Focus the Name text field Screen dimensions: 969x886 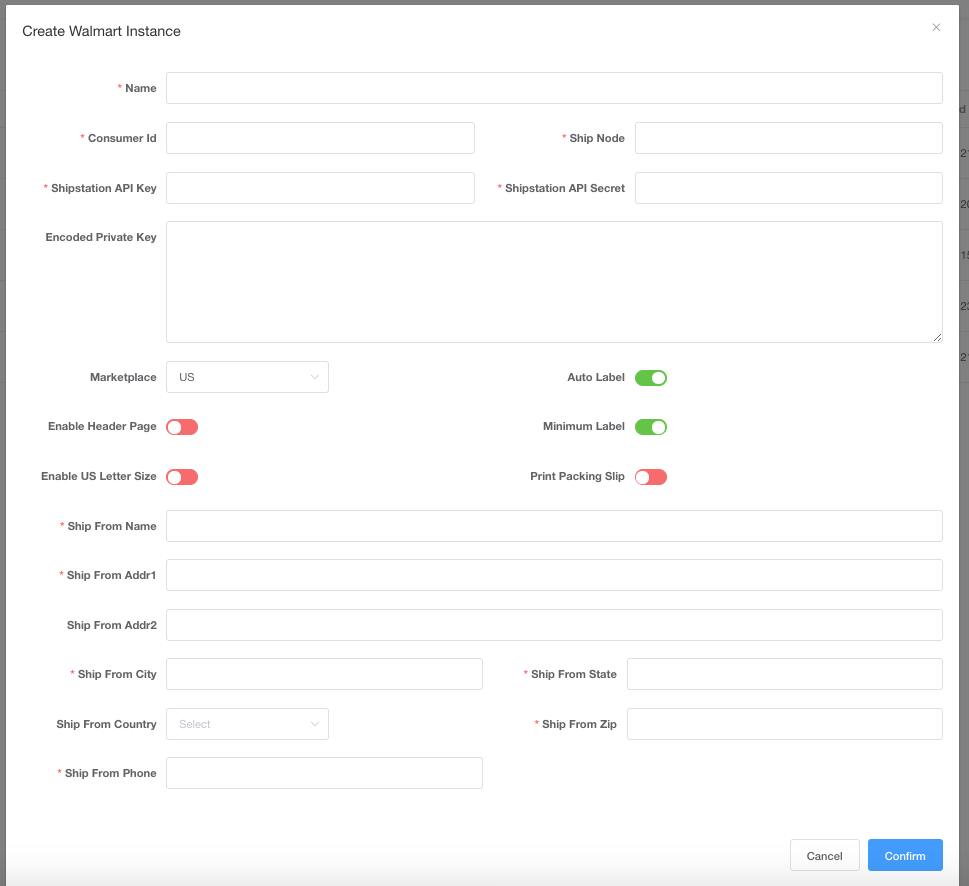click(x=554, y=88)
